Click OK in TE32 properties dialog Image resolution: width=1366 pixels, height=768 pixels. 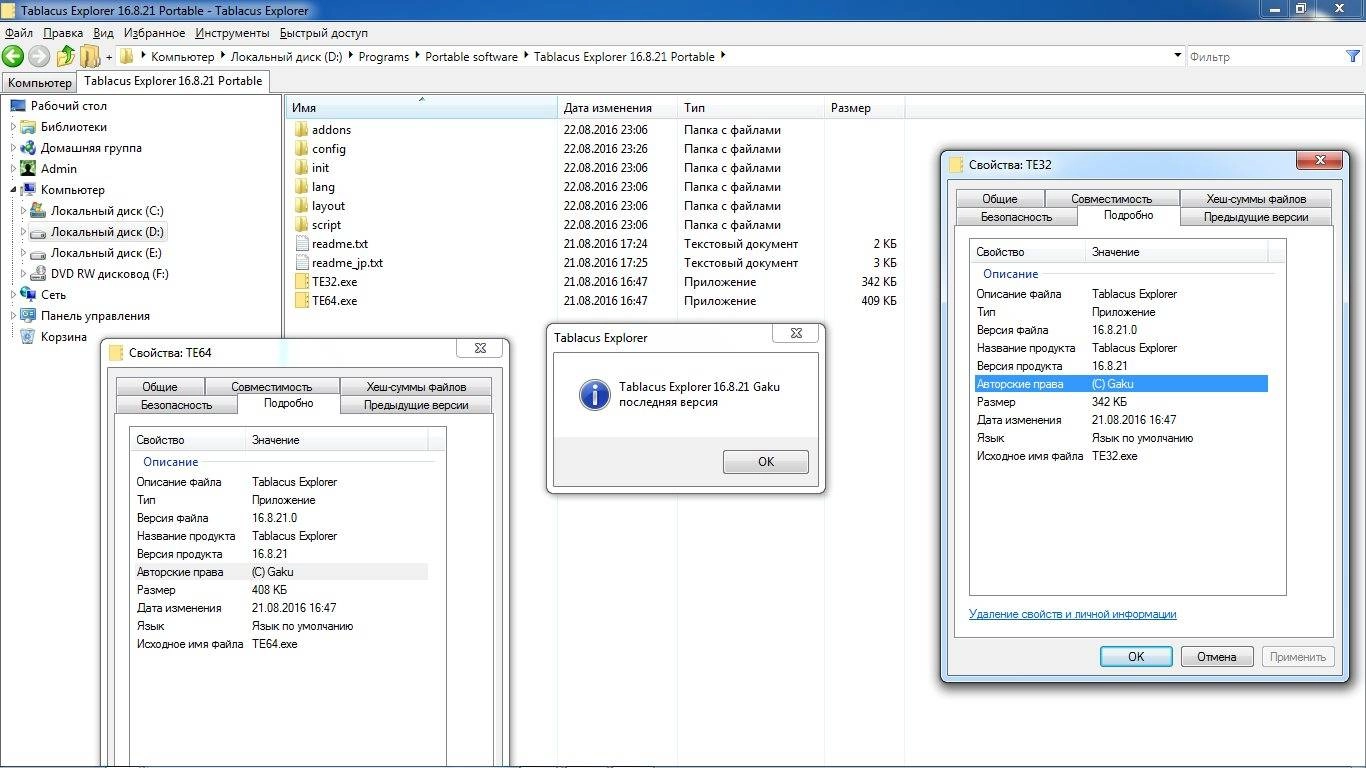click(x=1136, y=656)
